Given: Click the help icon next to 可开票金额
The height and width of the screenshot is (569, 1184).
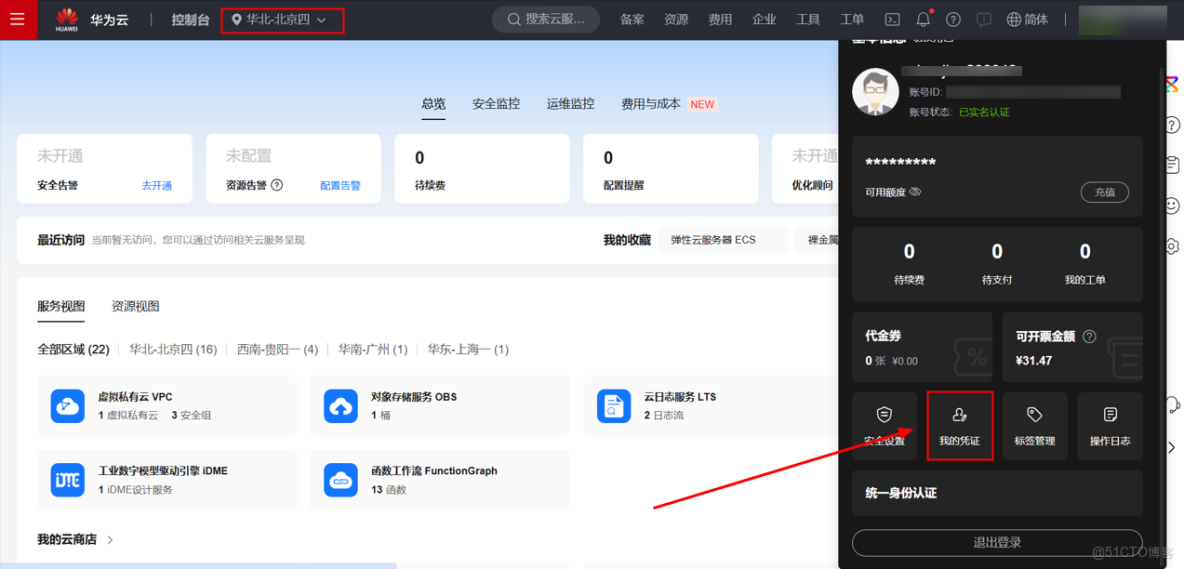Looking at the screenshot, I should point(1090,337).
